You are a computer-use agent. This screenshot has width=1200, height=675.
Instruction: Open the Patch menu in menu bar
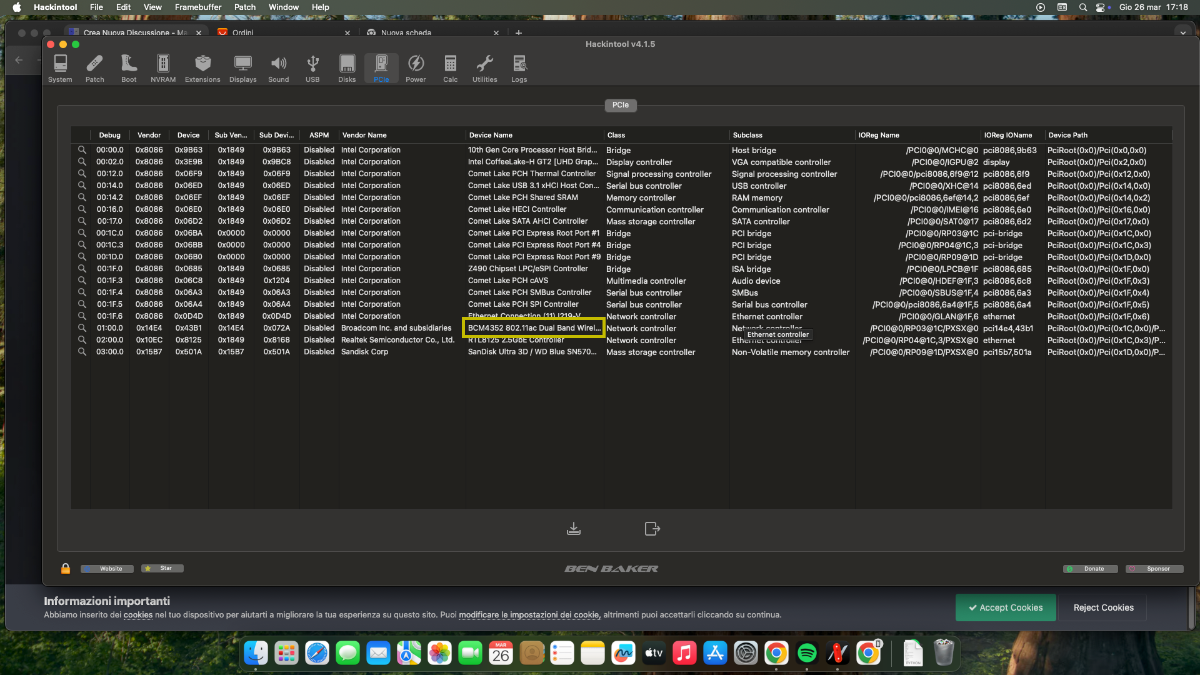245,7
